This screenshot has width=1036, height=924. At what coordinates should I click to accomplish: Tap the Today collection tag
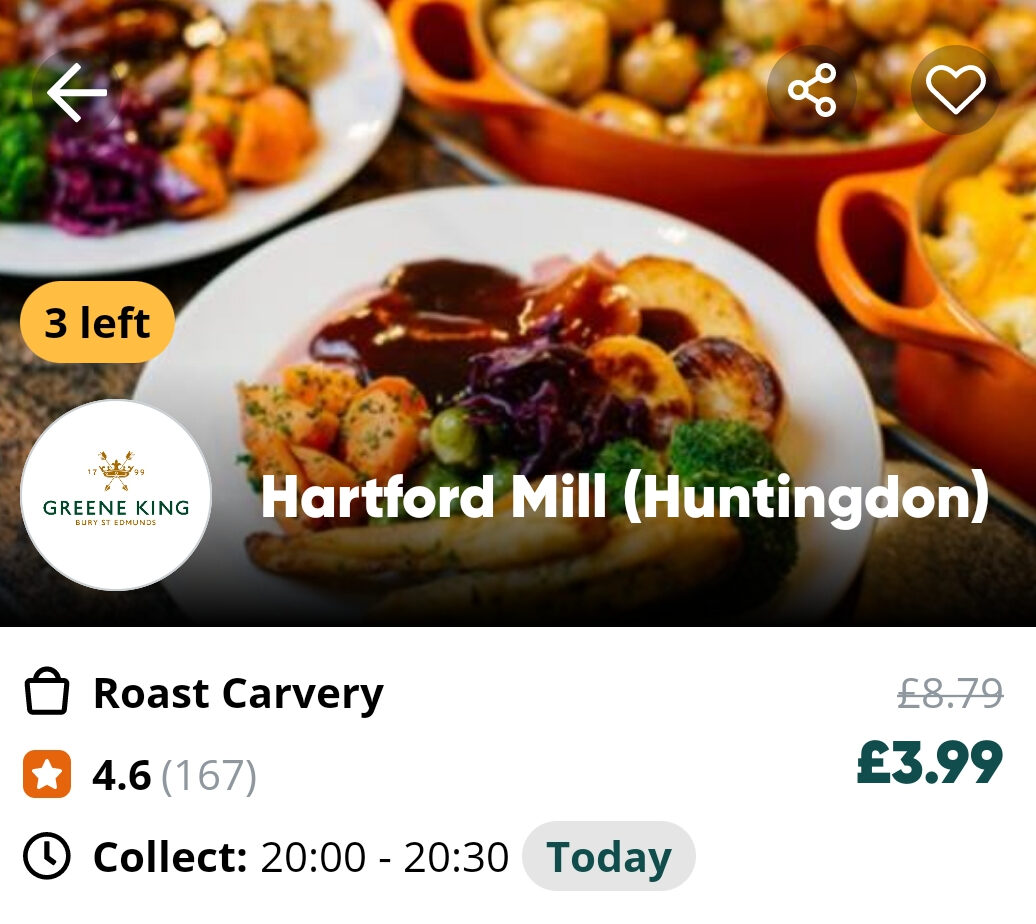click(609, 857)
